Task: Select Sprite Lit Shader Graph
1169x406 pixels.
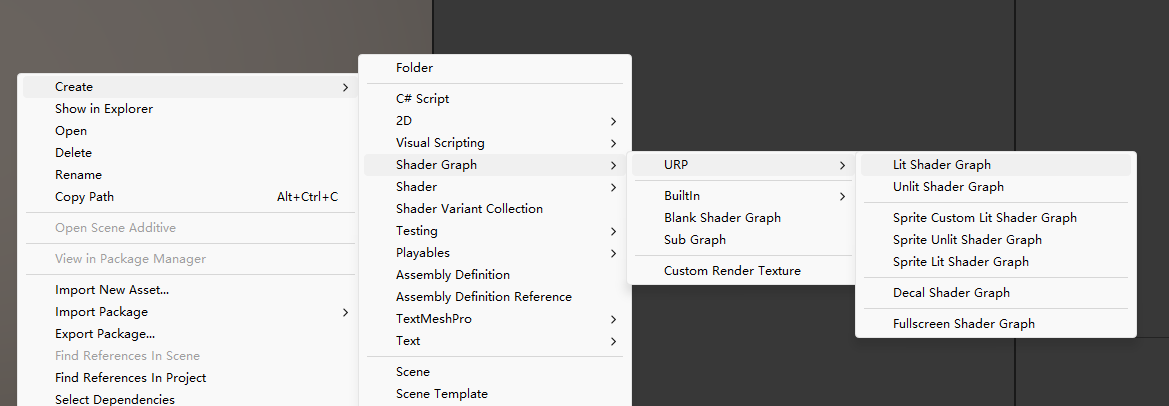Action: (x=960, y=262)
